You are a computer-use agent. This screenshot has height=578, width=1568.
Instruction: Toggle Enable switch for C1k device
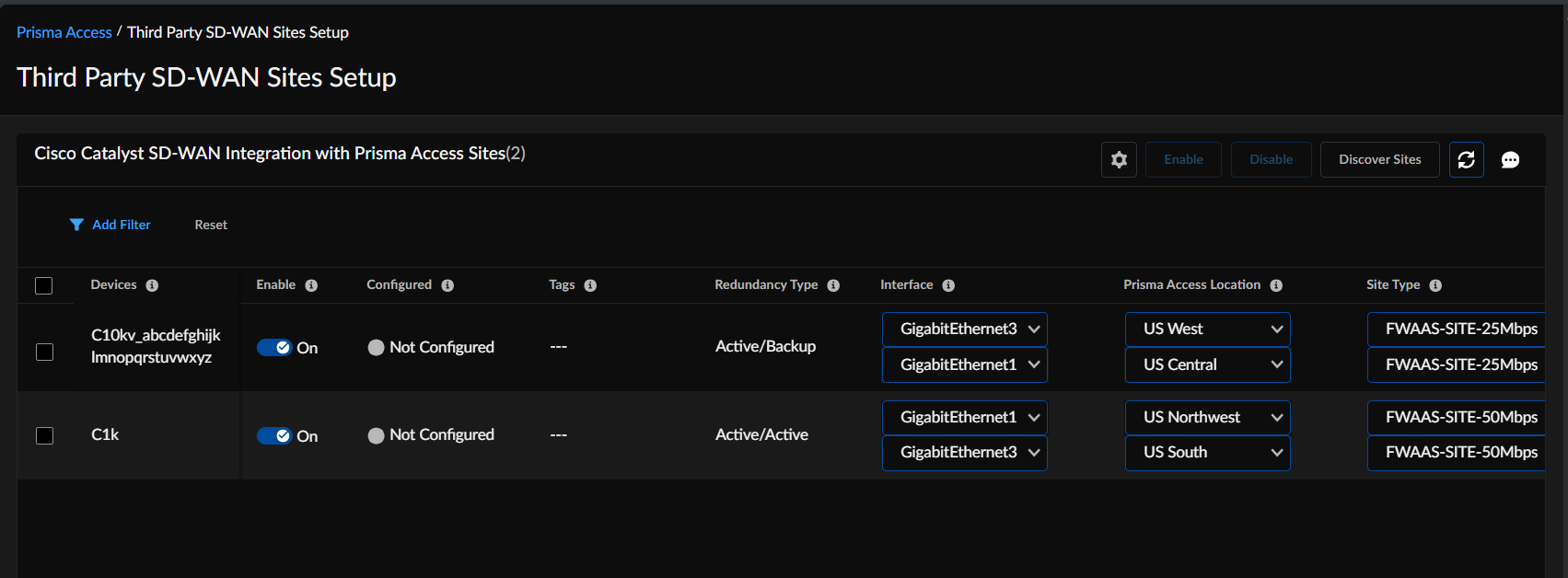point(274,436)
